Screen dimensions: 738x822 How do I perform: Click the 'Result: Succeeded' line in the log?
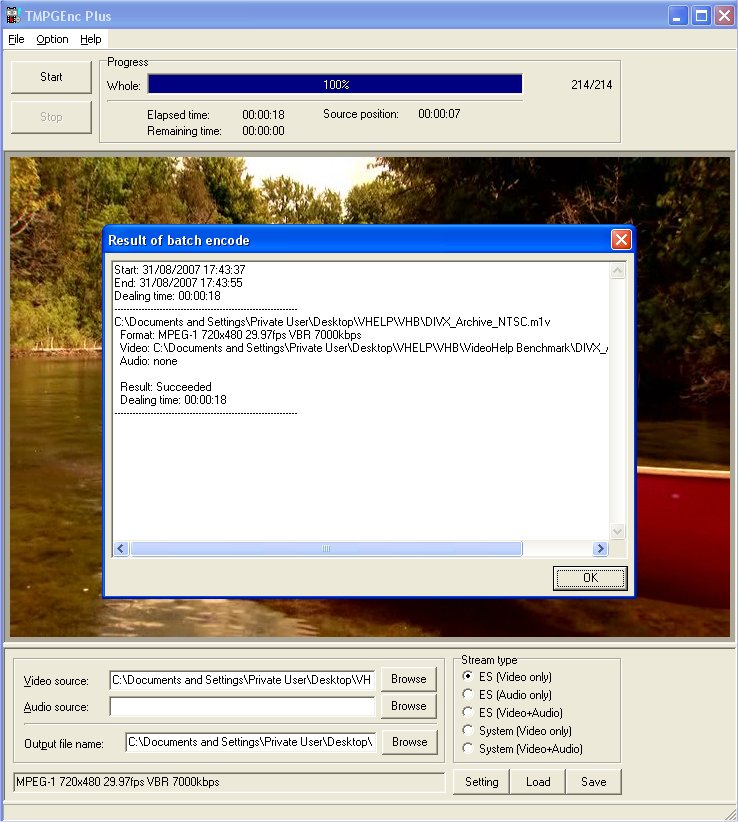tap(166, 387)
